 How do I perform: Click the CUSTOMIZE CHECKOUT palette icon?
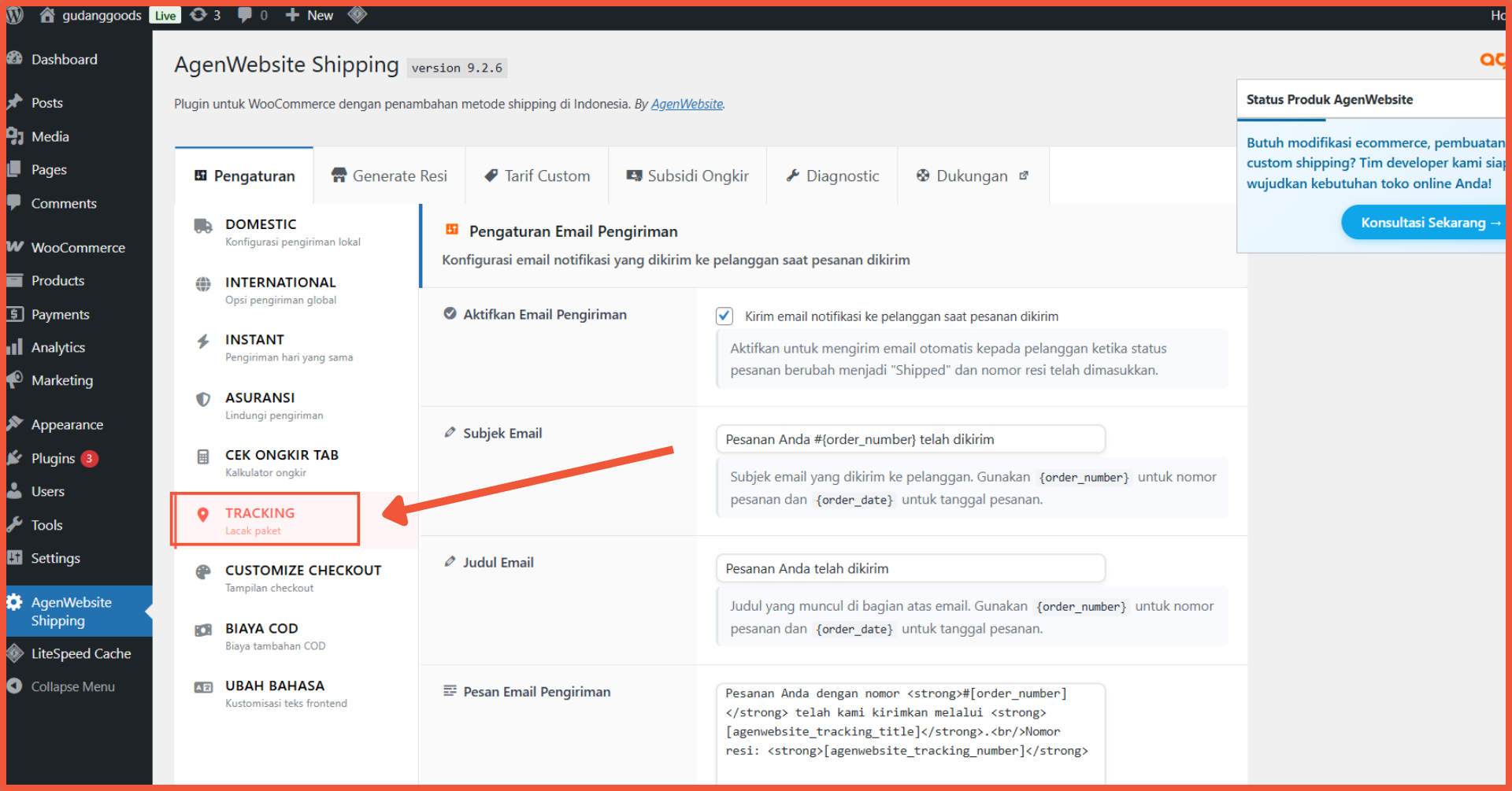pos(203,572)
